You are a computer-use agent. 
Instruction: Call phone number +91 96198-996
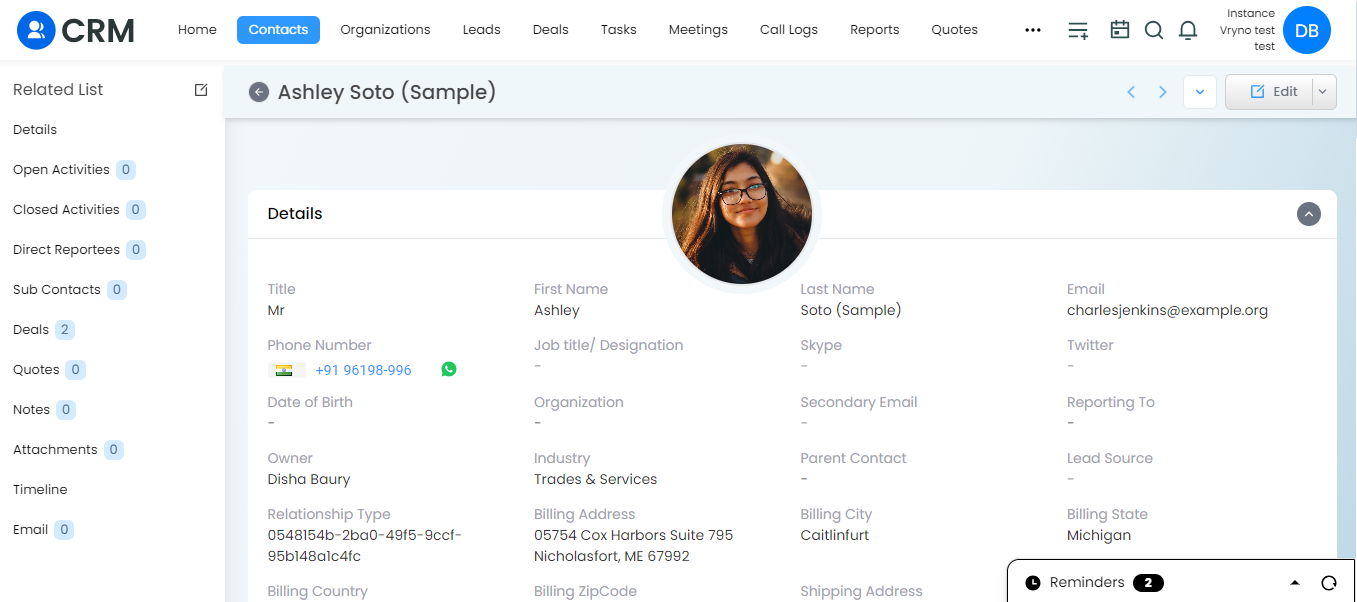363,370
